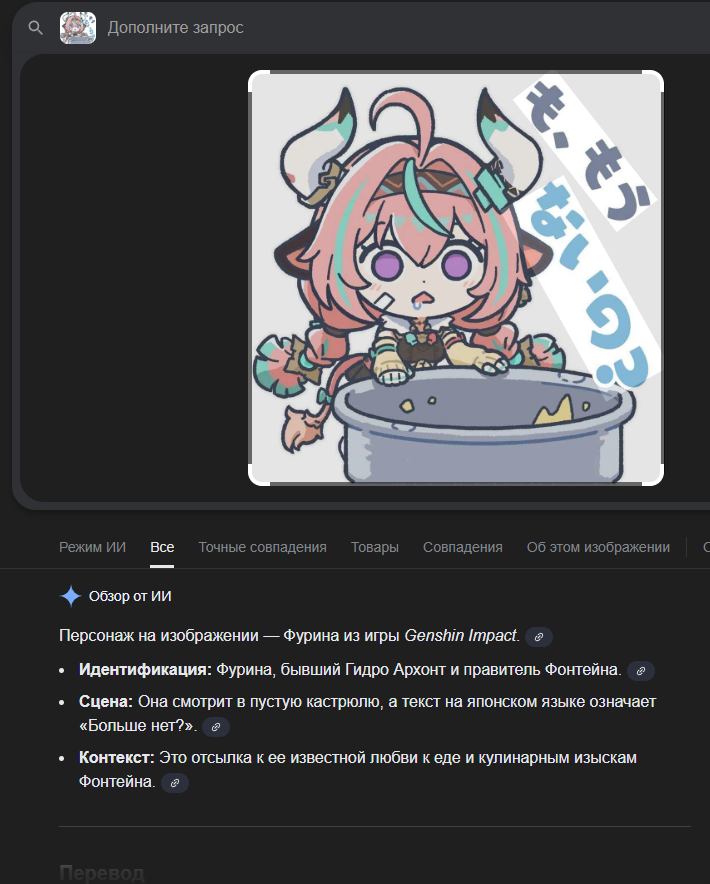Switch to the "Режим ИИ" tab
Image resolution: width=710 pixels, height=884 pixels.
[x=92, y=547]
